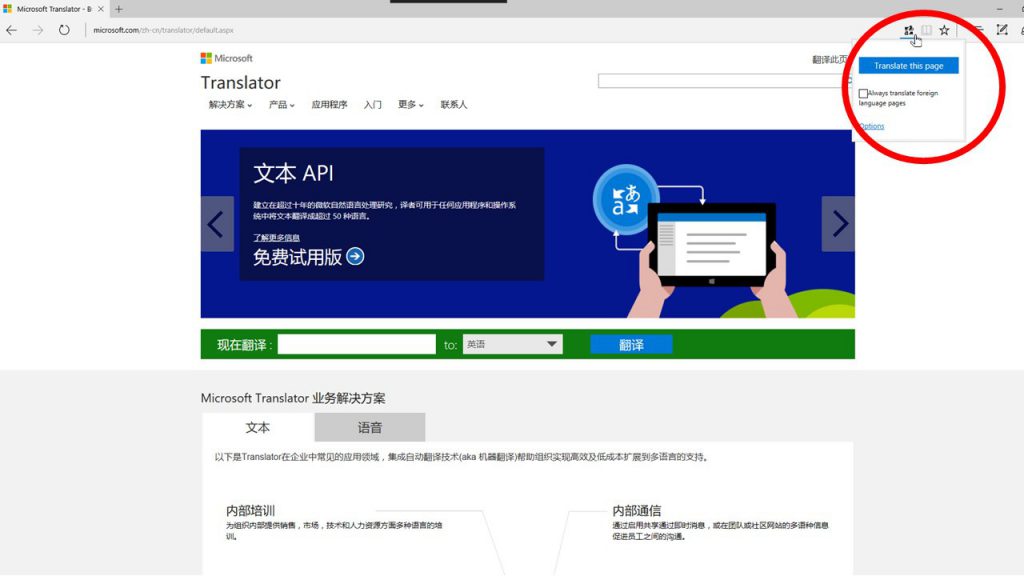The image size is (1024, 576).
Task: Click the forward navigation arrow
Action: [x=36, y=30]
